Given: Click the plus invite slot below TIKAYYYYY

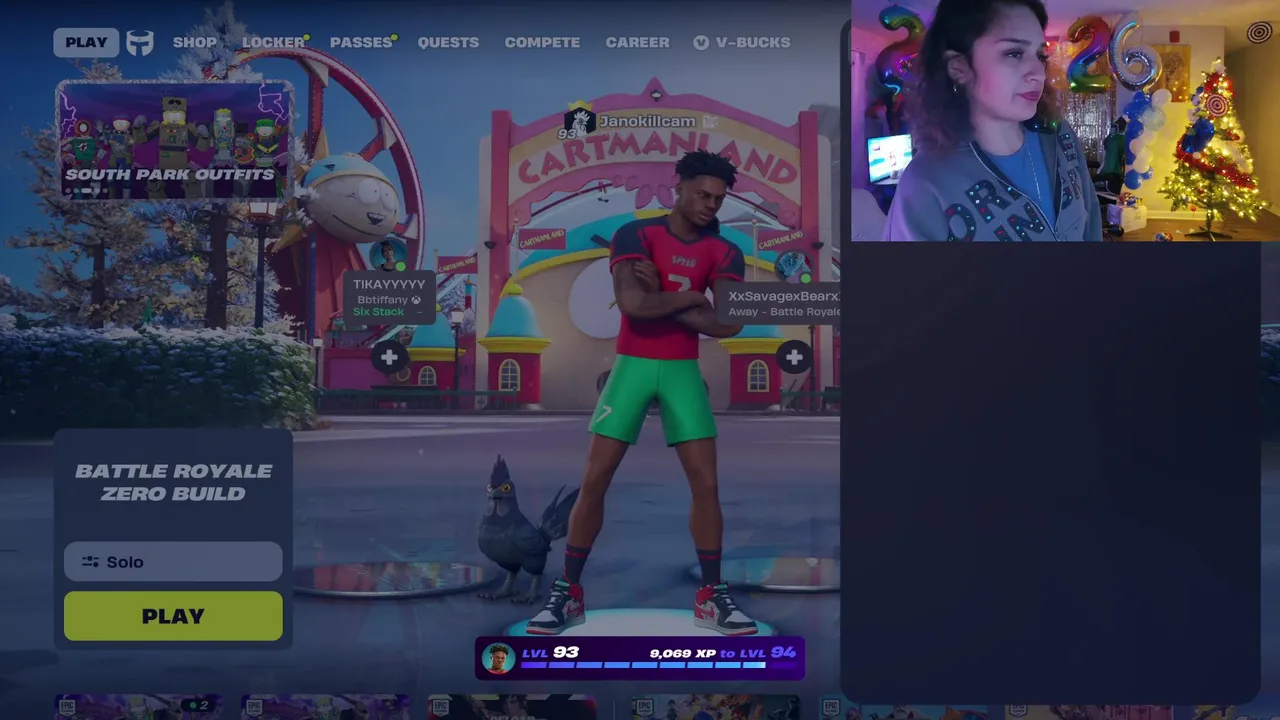Looking at the screenshot, I should point(389,357).
